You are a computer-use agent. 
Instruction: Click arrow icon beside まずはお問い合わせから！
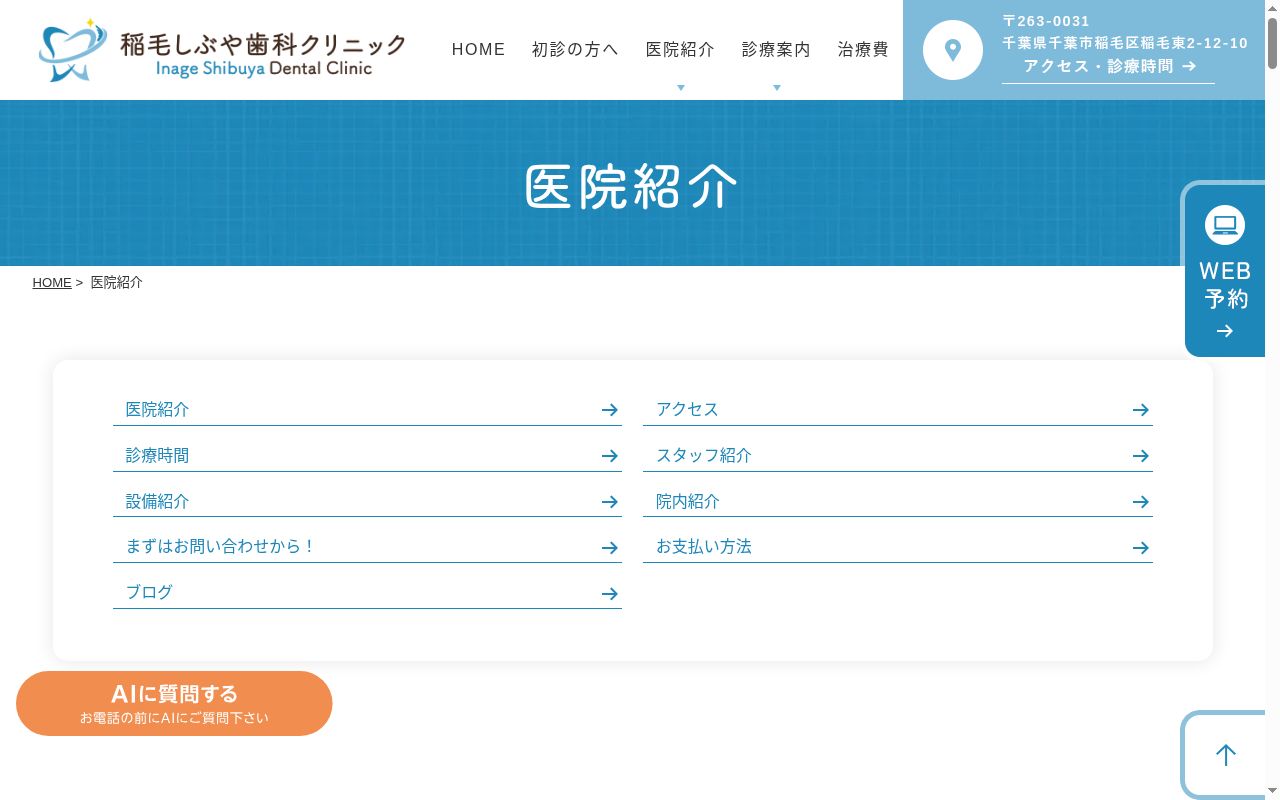point(610,548)
